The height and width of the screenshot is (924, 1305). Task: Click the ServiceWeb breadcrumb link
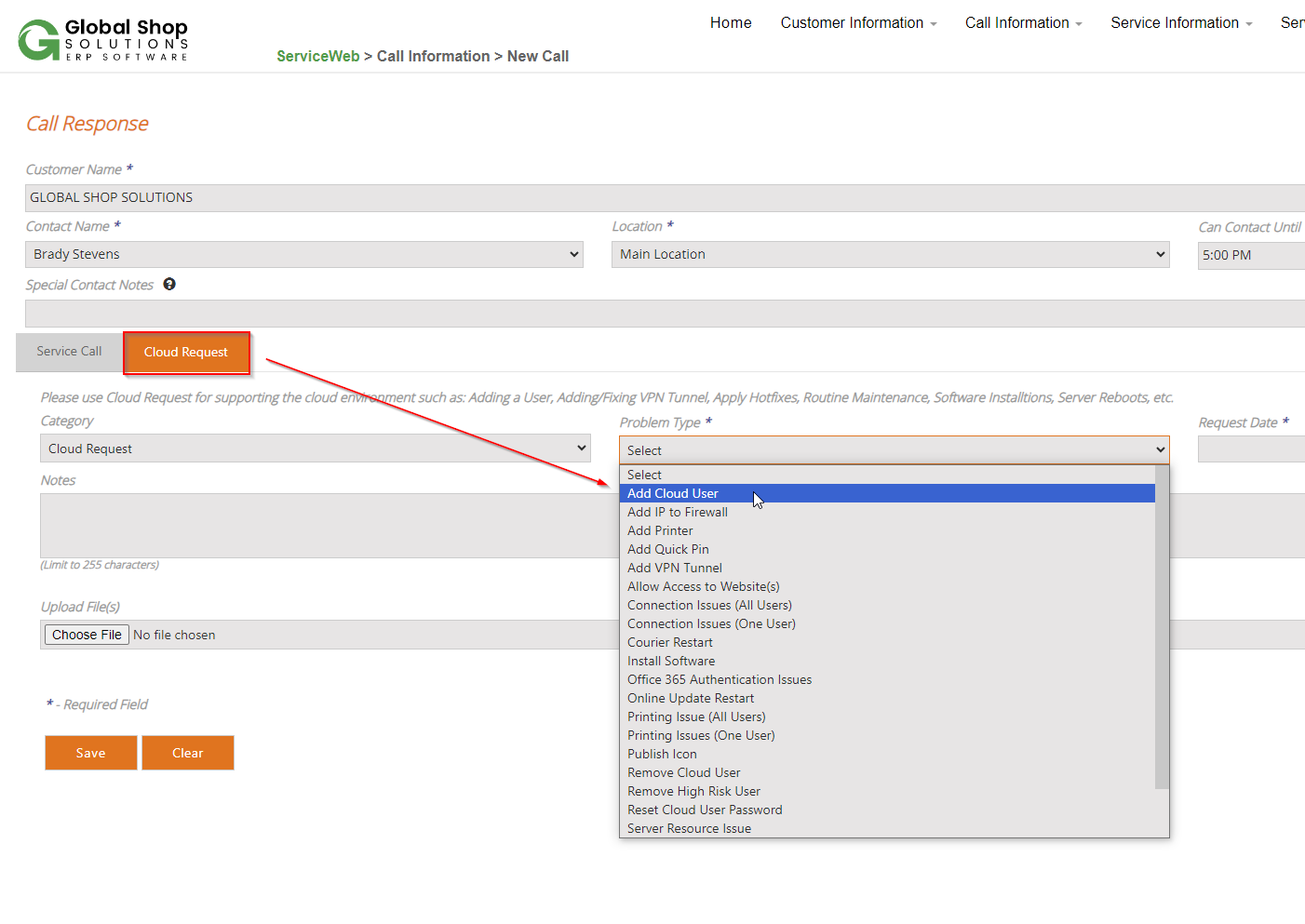317,56
